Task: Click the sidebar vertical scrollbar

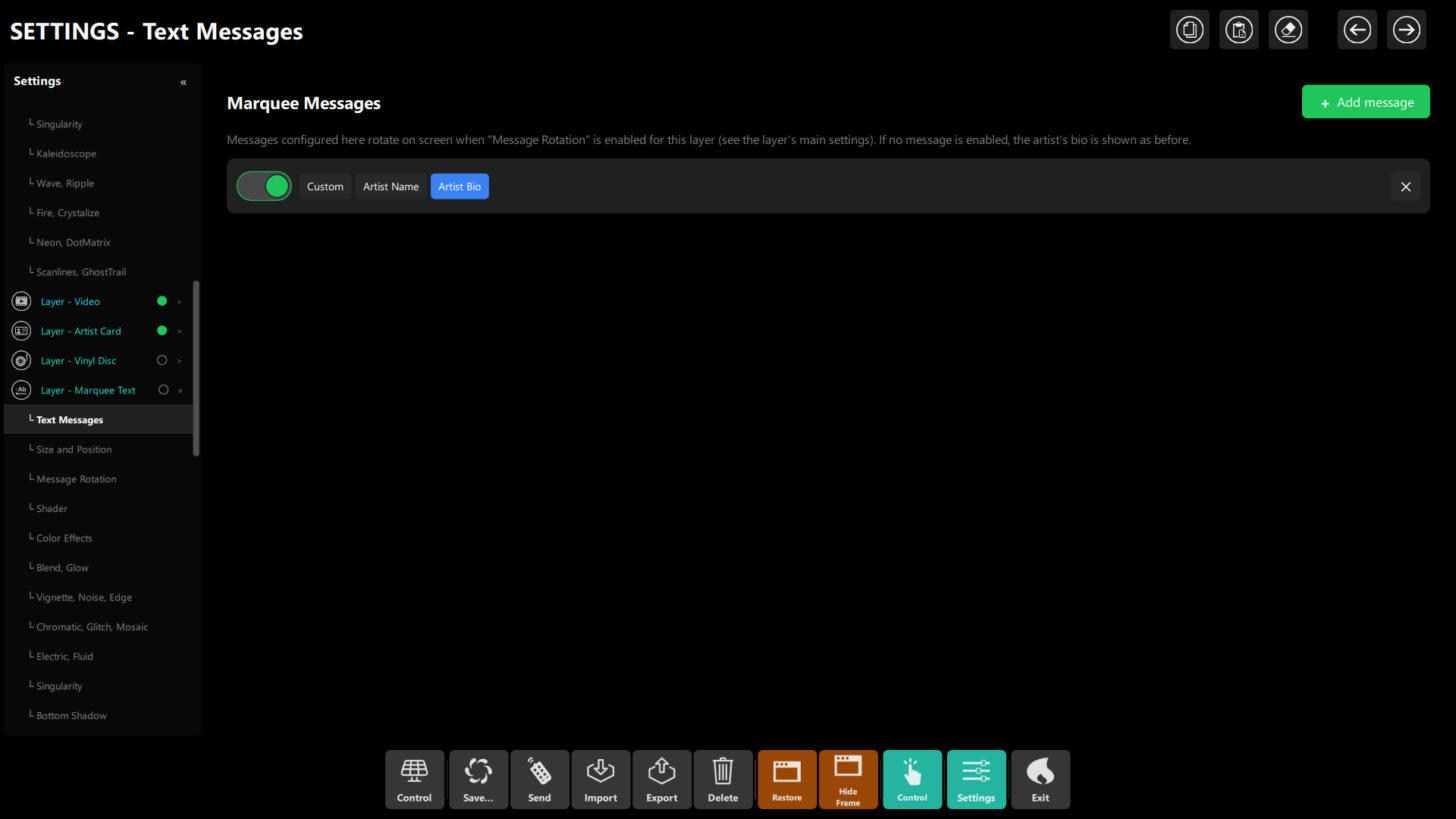Action: coord(196,368)
